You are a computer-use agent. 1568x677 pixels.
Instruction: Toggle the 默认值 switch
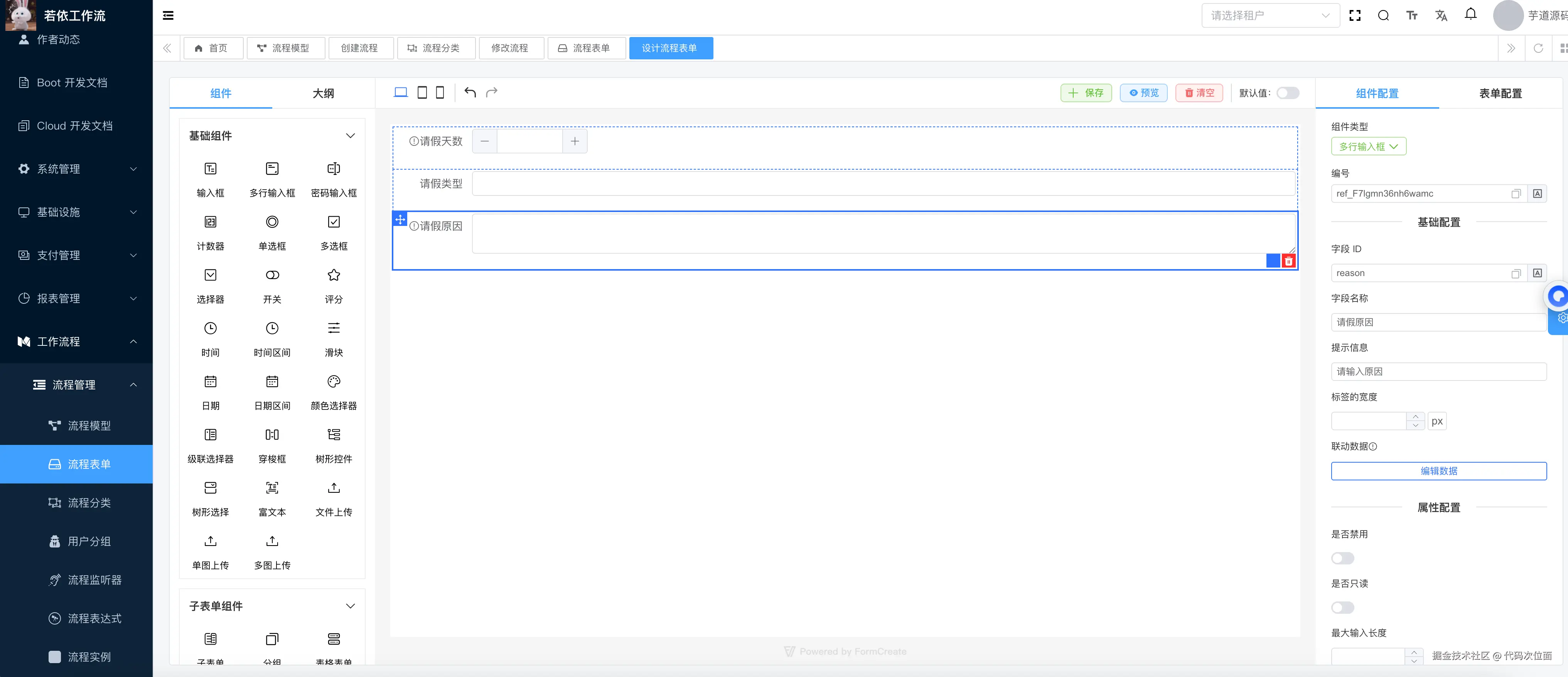click(x=1287, y=93)
